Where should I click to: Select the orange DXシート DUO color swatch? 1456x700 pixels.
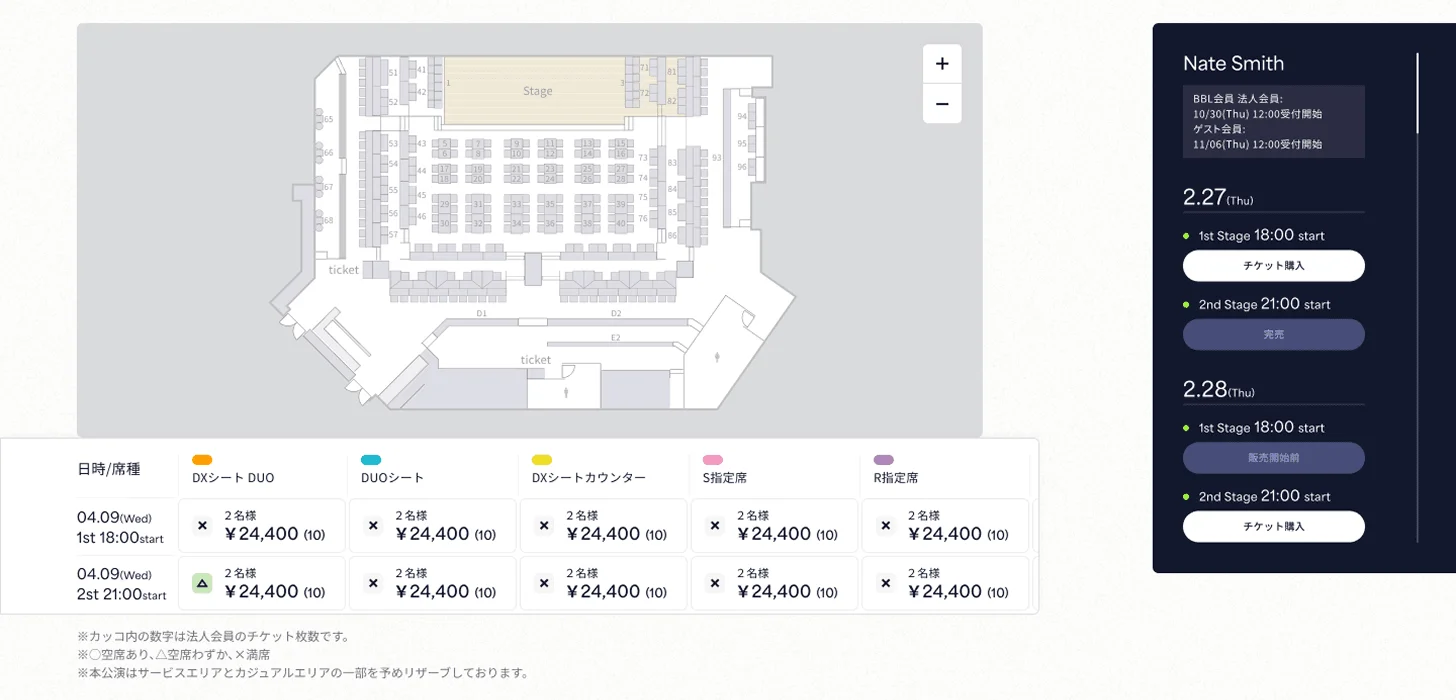(x=202, y=460)
